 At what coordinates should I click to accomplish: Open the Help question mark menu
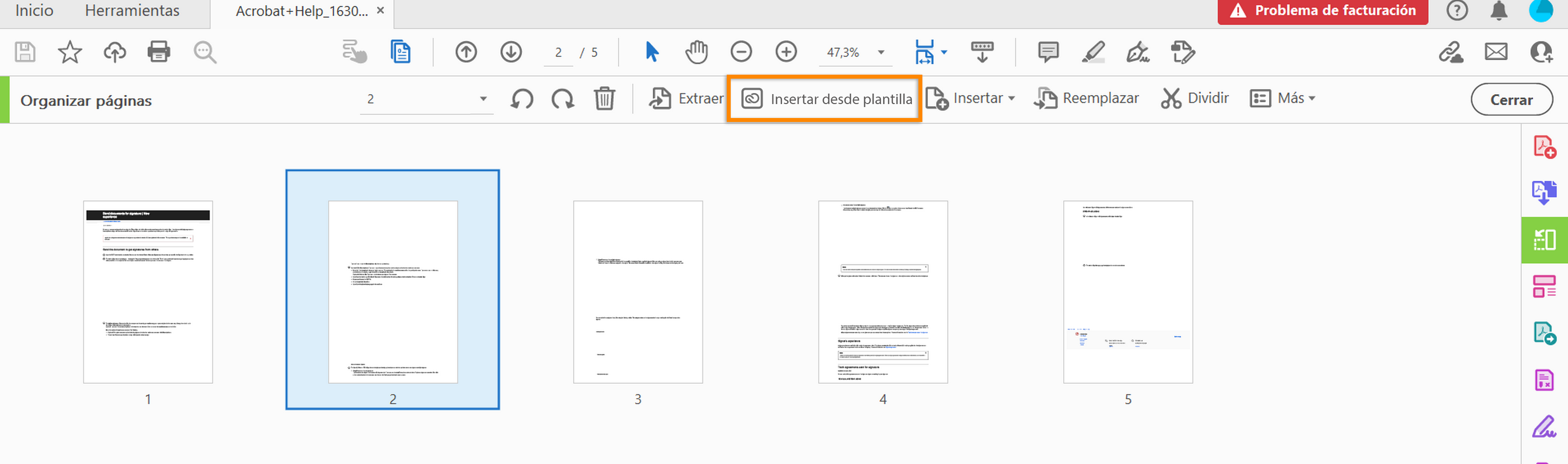pyautogui.click(x=1457, y=11)
